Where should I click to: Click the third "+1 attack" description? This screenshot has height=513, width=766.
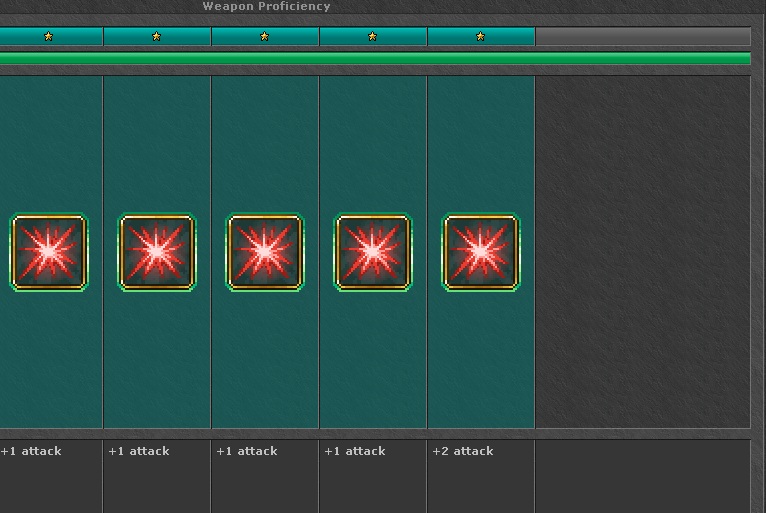(247, 451)
